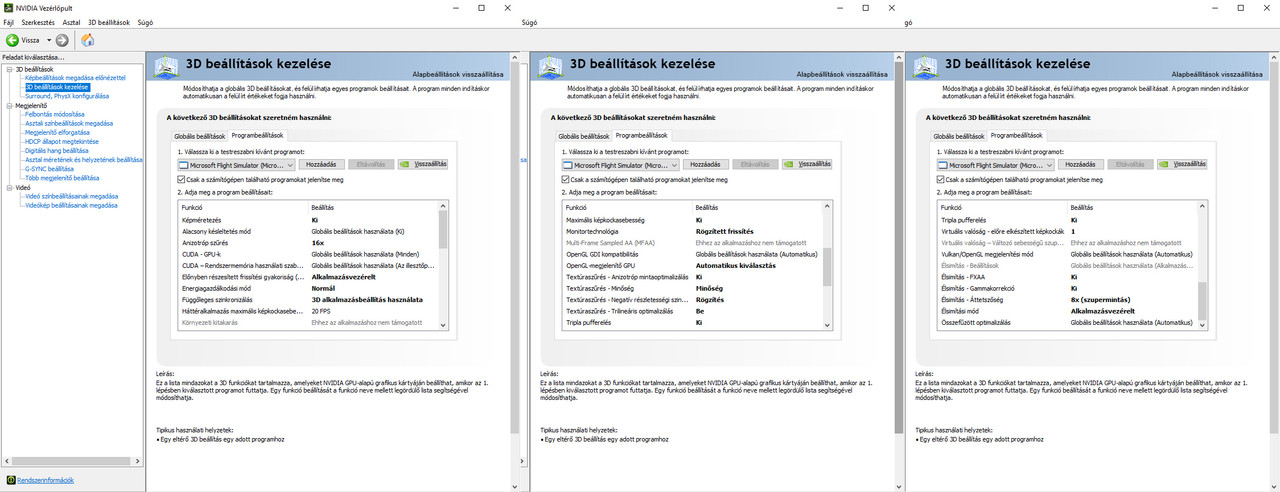Click the Home house icon in toolbar
The image size is (1280, 492).
point(88,40)
